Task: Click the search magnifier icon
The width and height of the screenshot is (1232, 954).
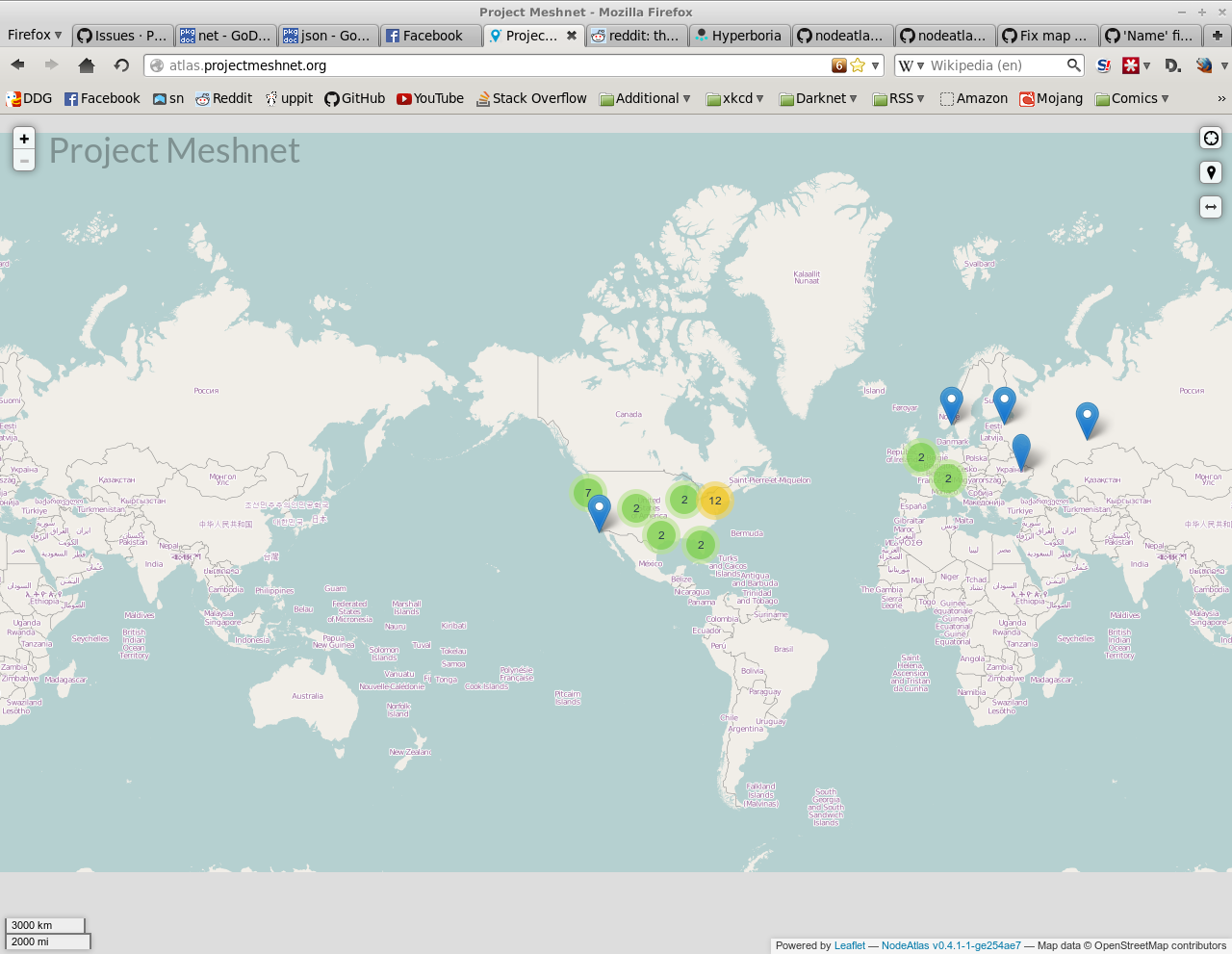Action: point(1073,65)
